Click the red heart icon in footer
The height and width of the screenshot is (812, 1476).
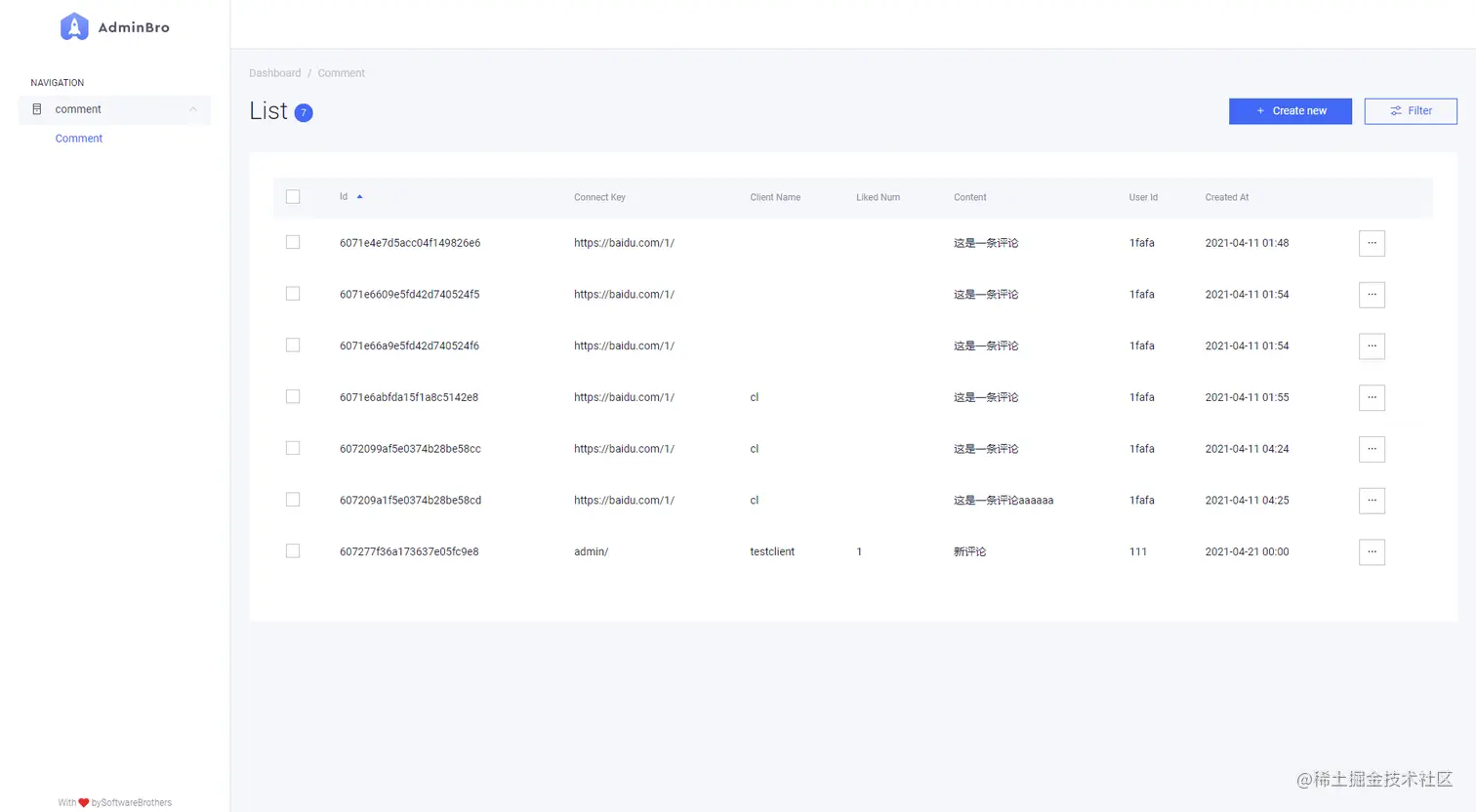(x=84, y=803)
